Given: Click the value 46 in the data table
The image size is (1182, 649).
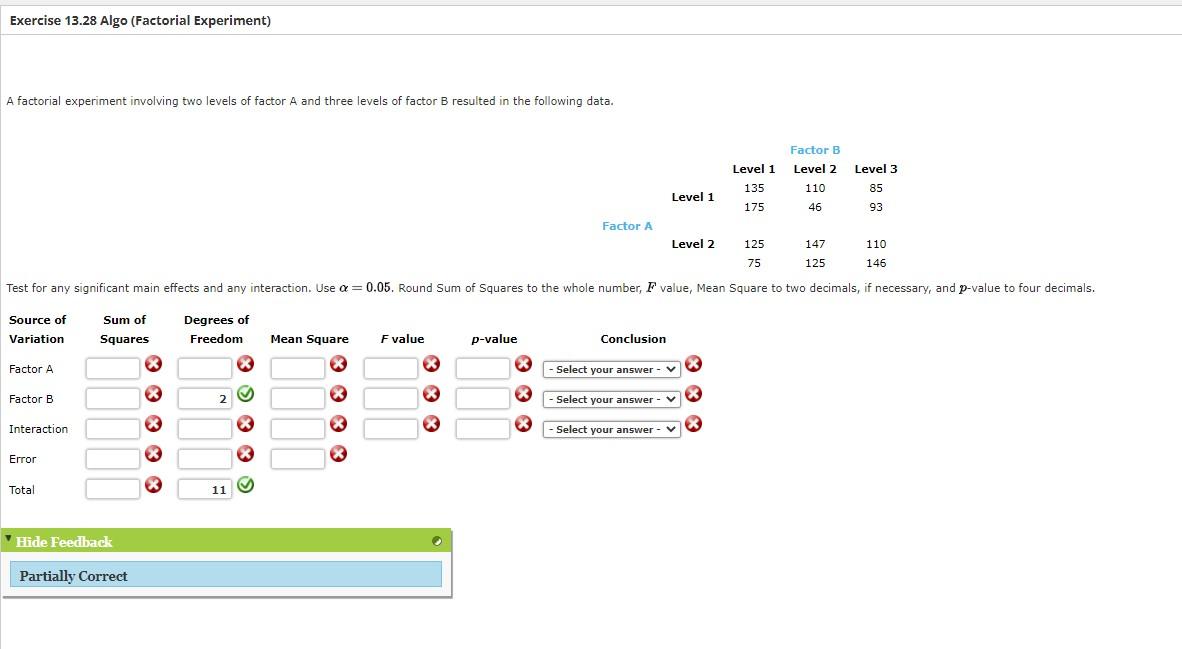Looking at the screenshot, I should tap(815, 207).
